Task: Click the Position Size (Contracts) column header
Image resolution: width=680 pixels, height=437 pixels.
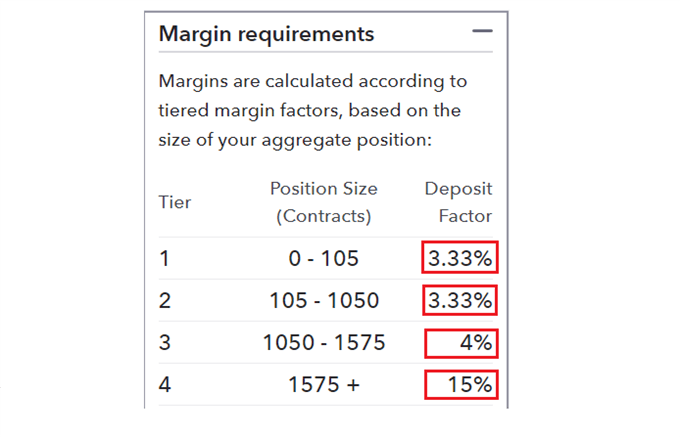Action: (323, 202)
